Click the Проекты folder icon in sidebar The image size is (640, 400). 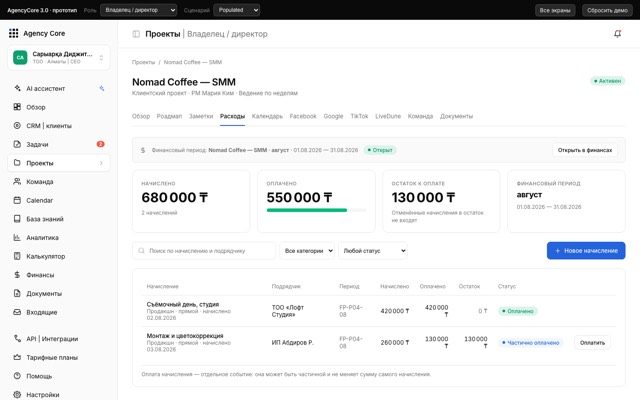pyautogui.click(x=17, y=163)
